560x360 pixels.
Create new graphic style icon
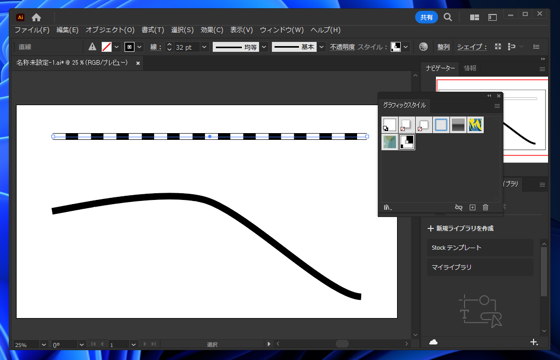[x=472, y=207]
